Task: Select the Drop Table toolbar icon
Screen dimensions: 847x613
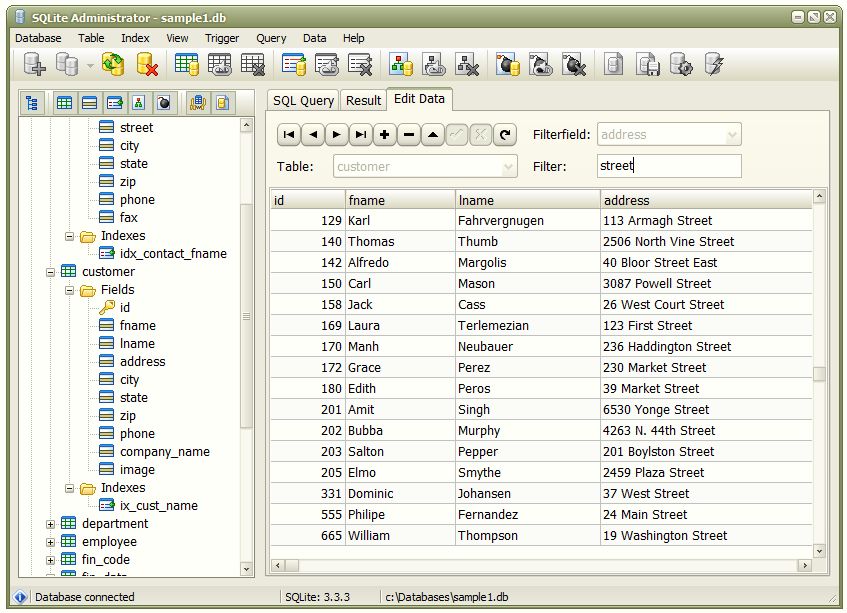Action: point(250,63)
